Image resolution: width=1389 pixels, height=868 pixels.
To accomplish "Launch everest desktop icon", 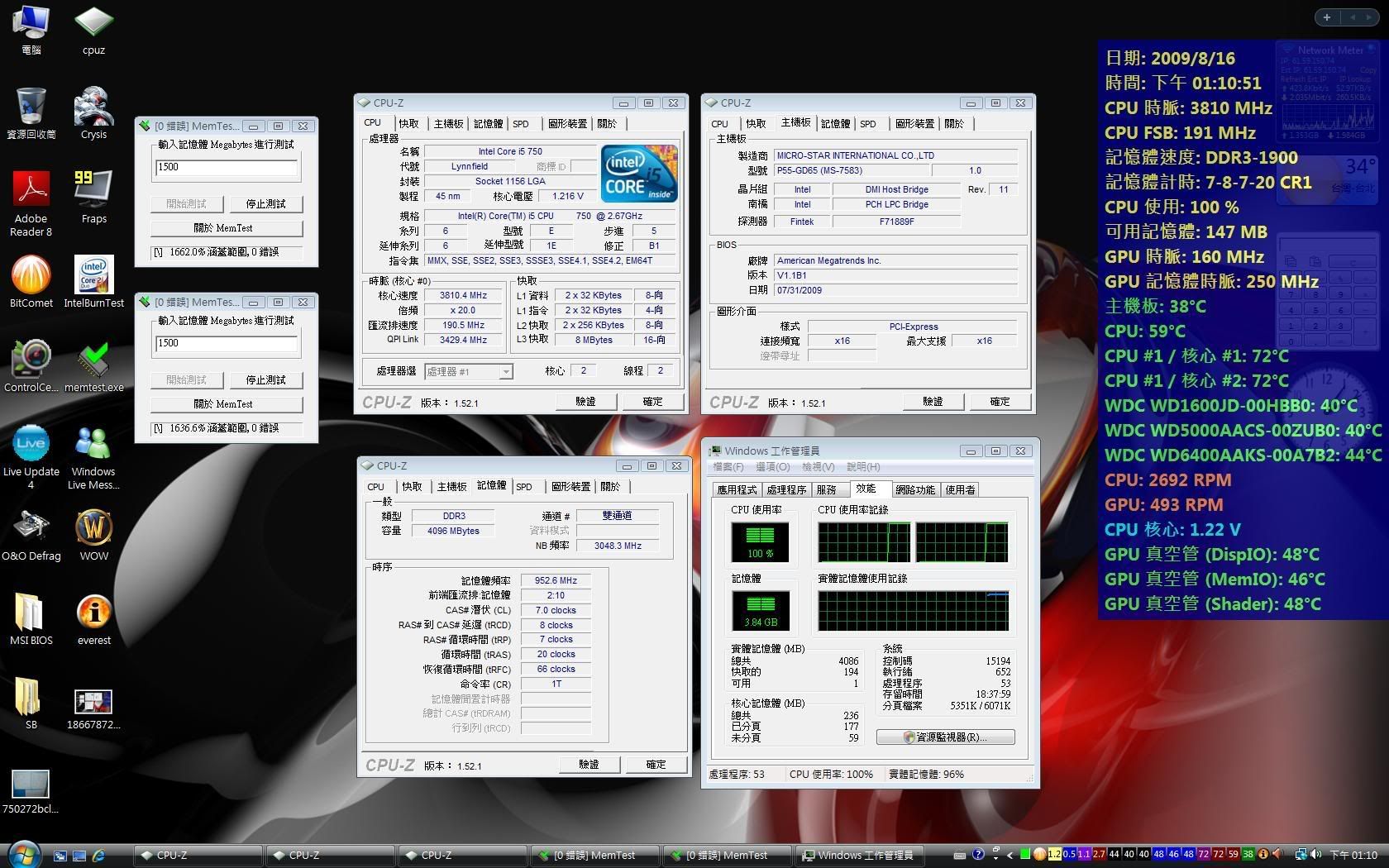I will pos(93,619).
